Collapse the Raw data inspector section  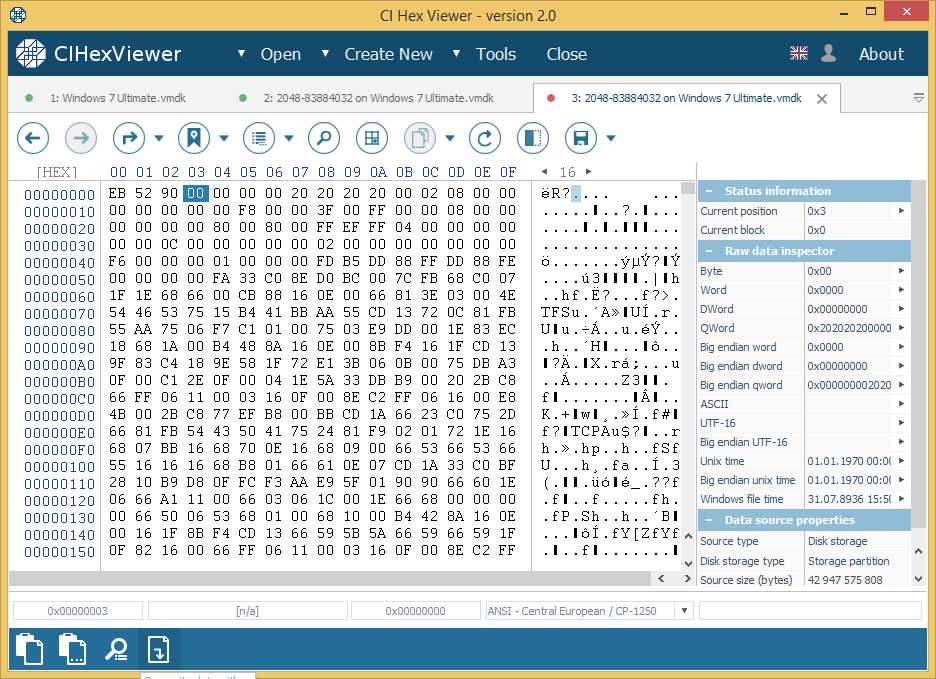click(709, 251)
